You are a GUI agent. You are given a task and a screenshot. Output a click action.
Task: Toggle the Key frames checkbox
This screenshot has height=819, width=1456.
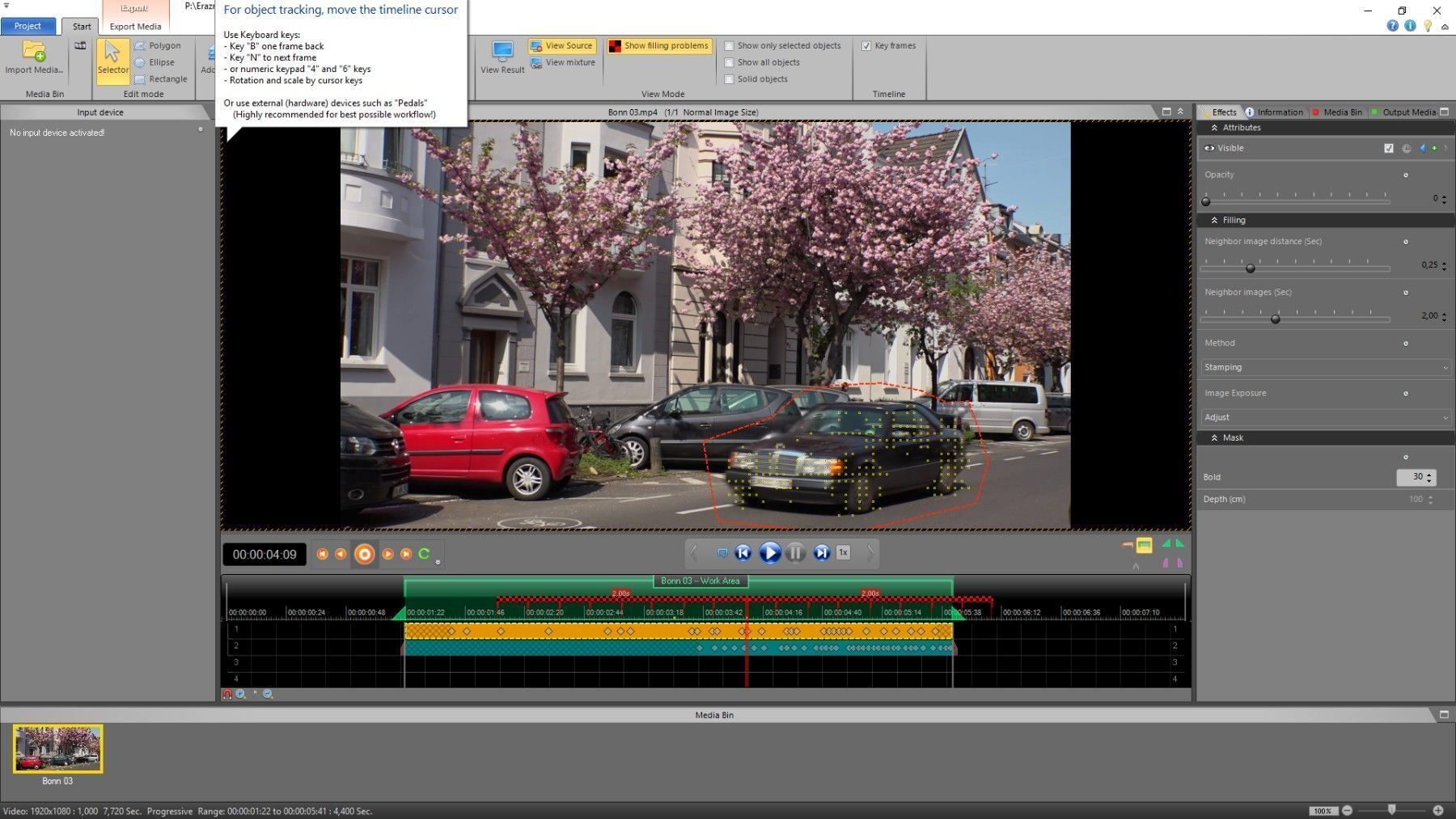click(x=866, y=46)
